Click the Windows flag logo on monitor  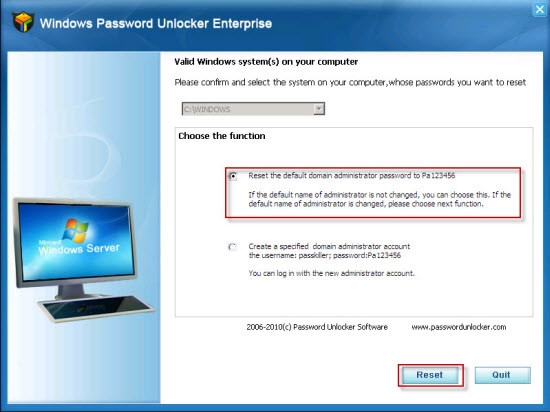75,230
